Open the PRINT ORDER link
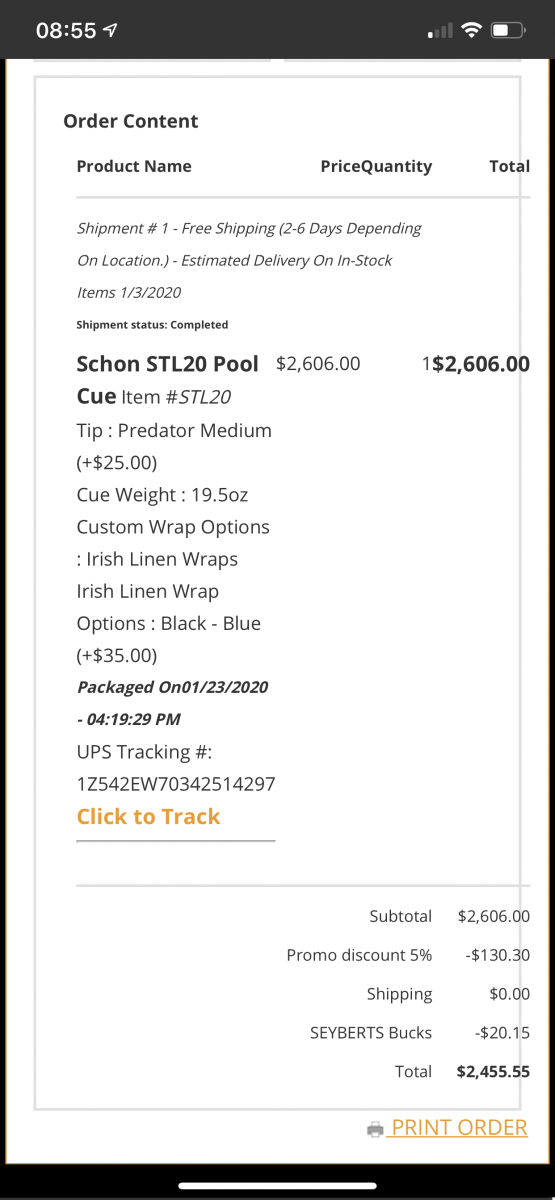Image resolution: width=555 pixels, height=1200 pixels. tap(459, 1128)
